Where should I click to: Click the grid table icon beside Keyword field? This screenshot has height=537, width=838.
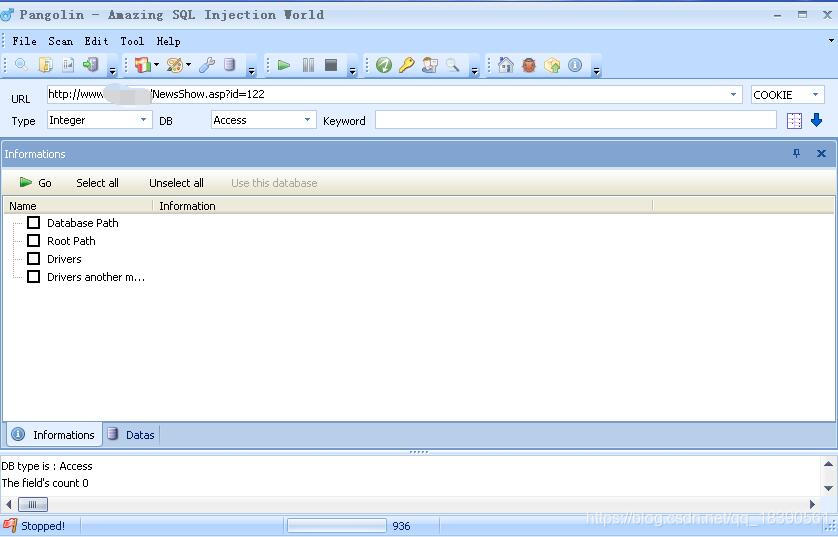click(794, 121)
